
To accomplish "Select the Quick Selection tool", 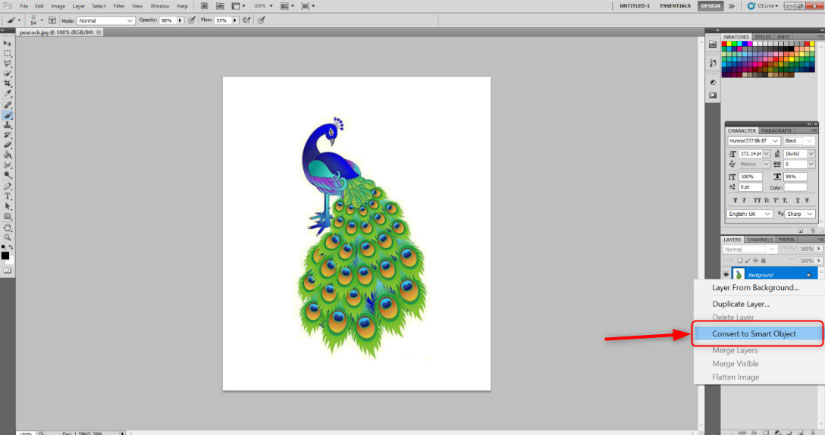I will click(x=7, y=74).
